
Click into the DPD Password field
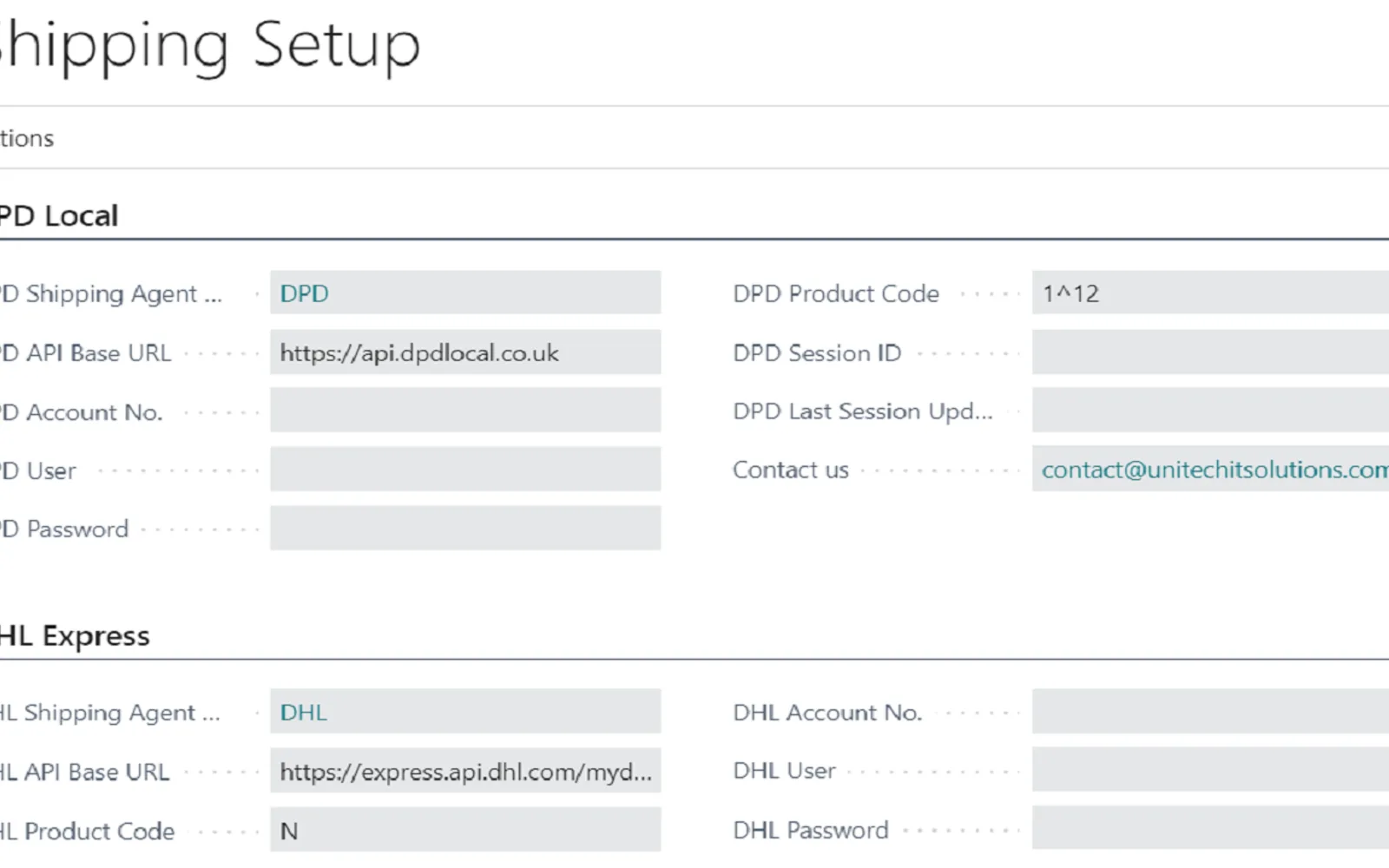[465, 529]
